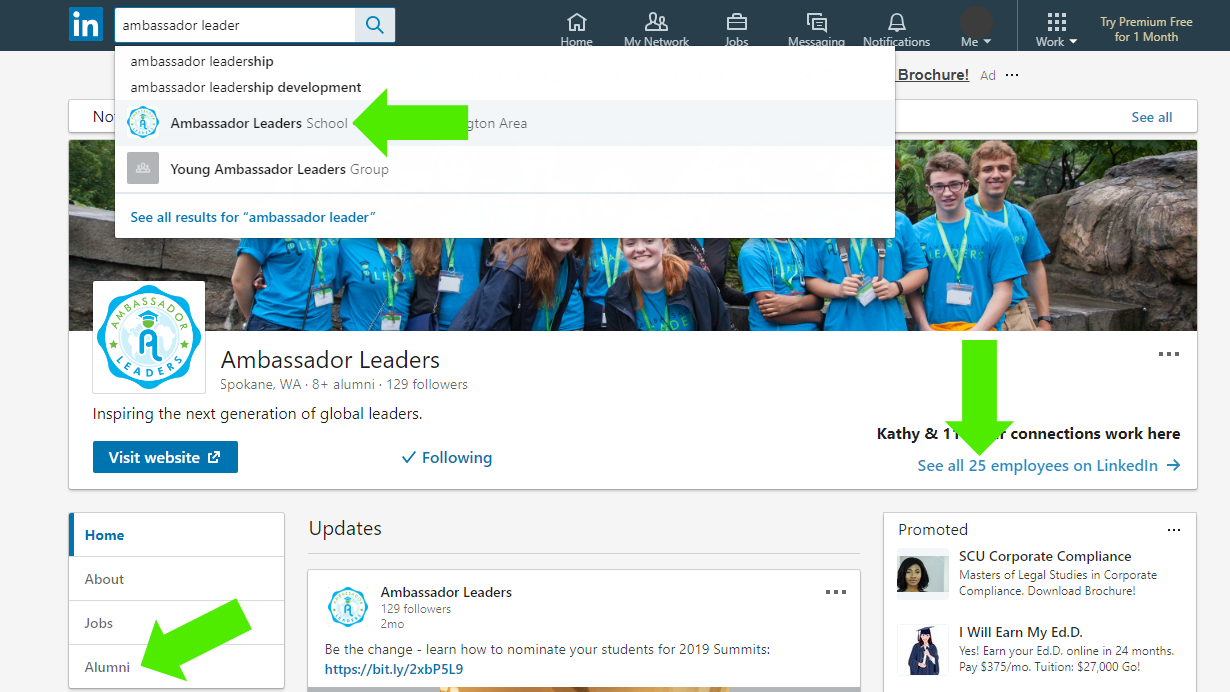The height and width of the screenshot is (692, 1230).
Task: Open the Notifications bell icon
Action: (896, 30)
